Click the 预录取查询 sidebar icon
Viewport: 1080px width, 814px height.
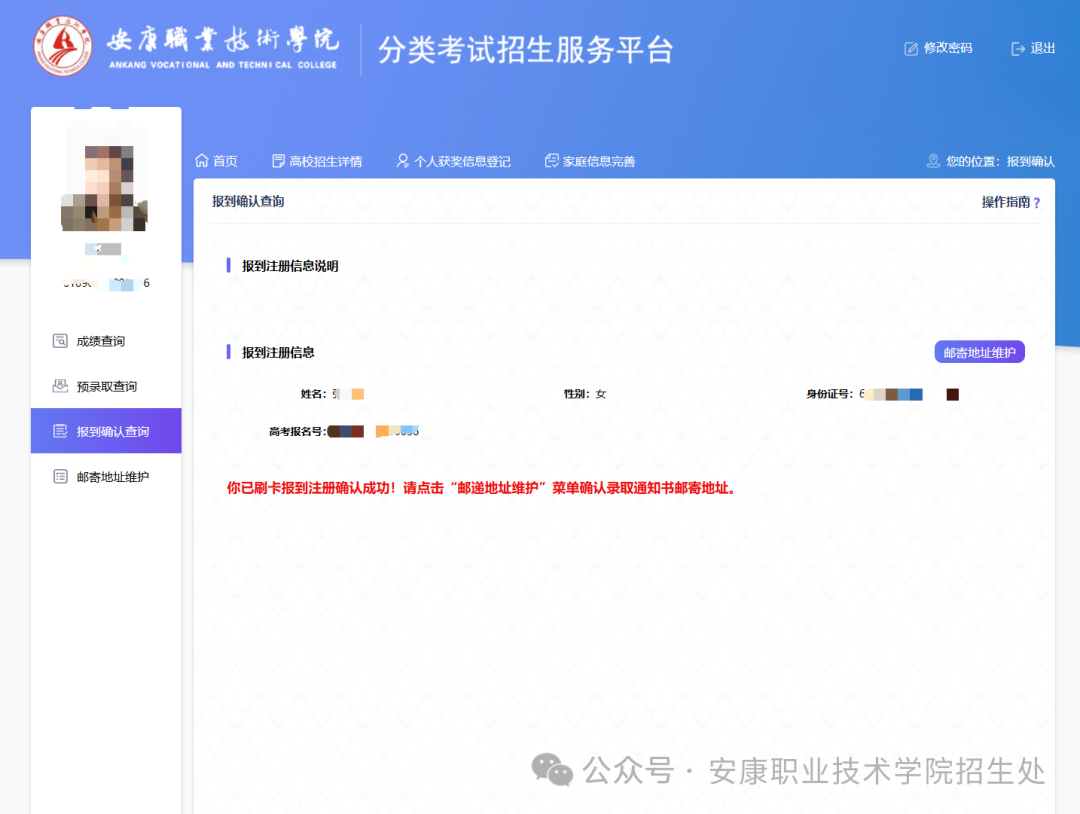tap(60, 386)
